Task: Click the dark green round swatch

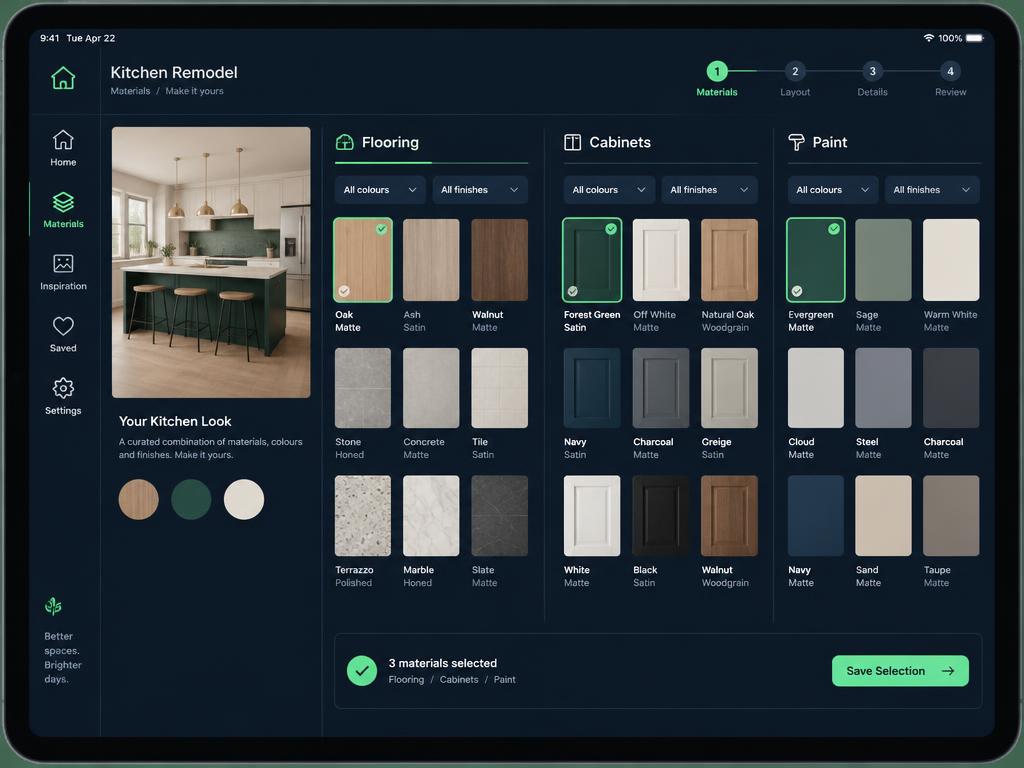Action: (191, 499)
